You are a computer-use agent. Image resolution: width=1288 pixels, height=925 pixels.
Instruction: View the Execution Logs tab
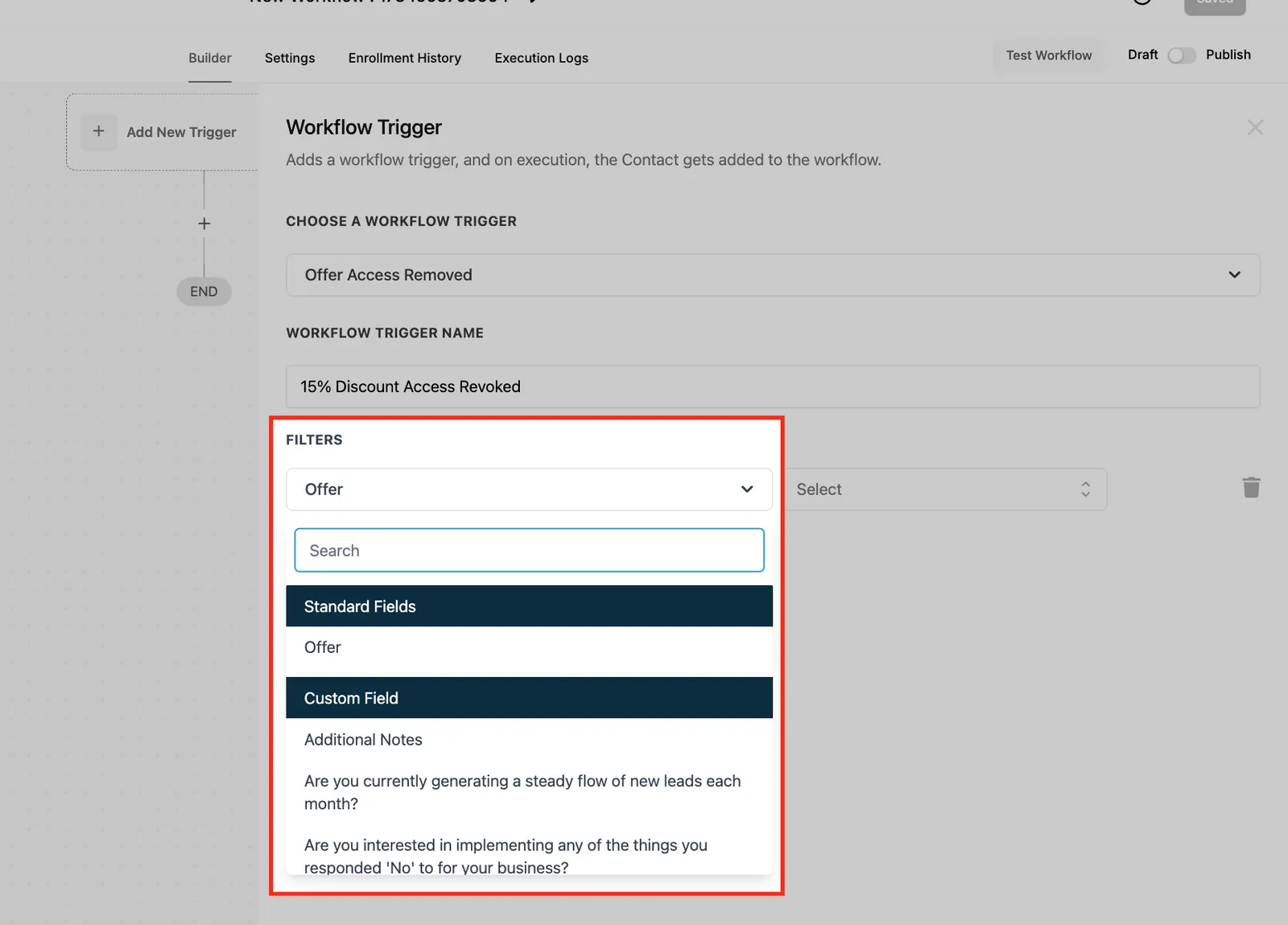[x=542, y=58]
